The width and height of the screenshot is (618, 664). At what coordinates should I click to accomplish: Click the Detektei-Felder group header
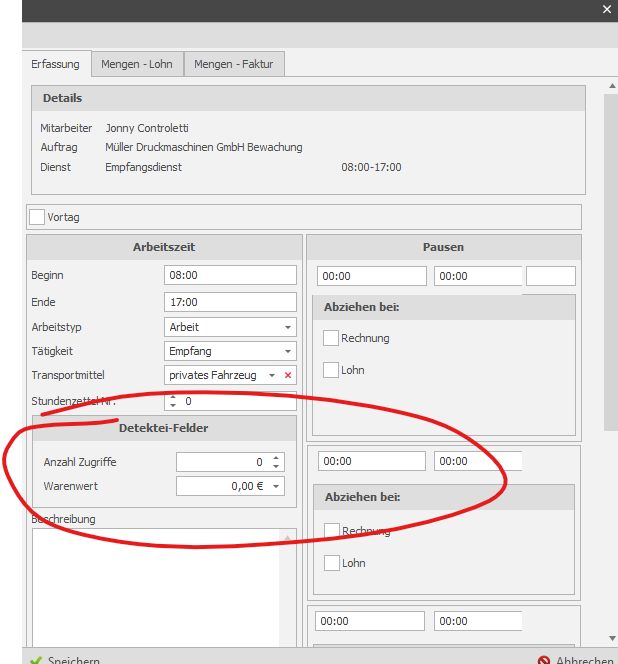pyautogui.click(x=164, y=428)
